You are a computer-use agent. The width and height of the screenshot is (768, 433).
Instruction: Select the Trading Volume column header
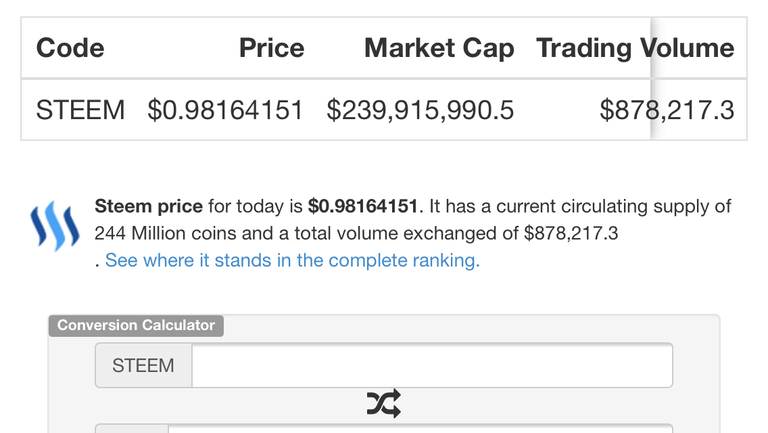click(x=635, y=48)
